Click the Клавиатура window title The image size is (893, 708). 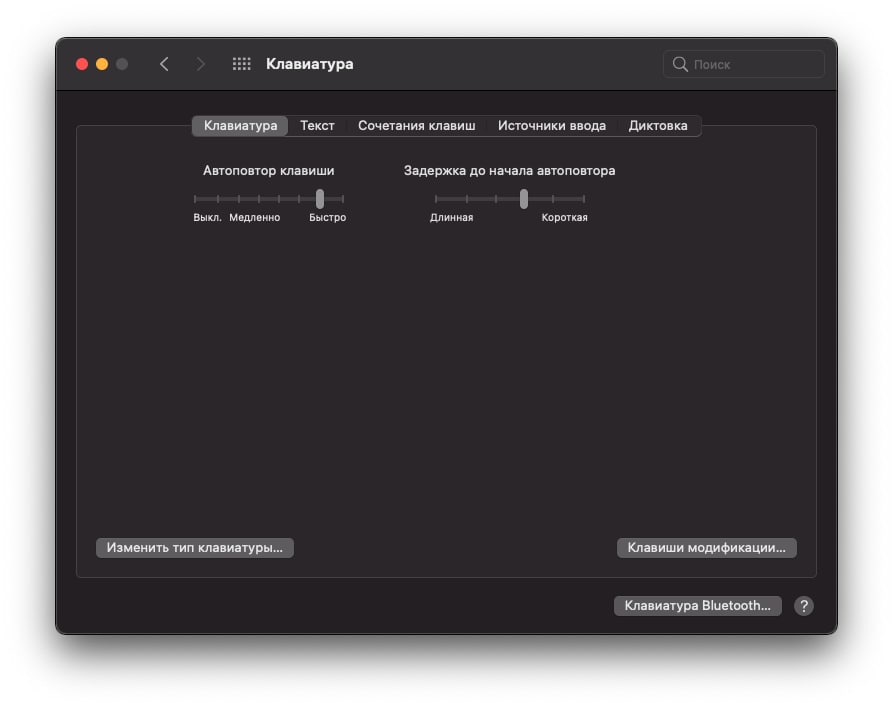310,64
